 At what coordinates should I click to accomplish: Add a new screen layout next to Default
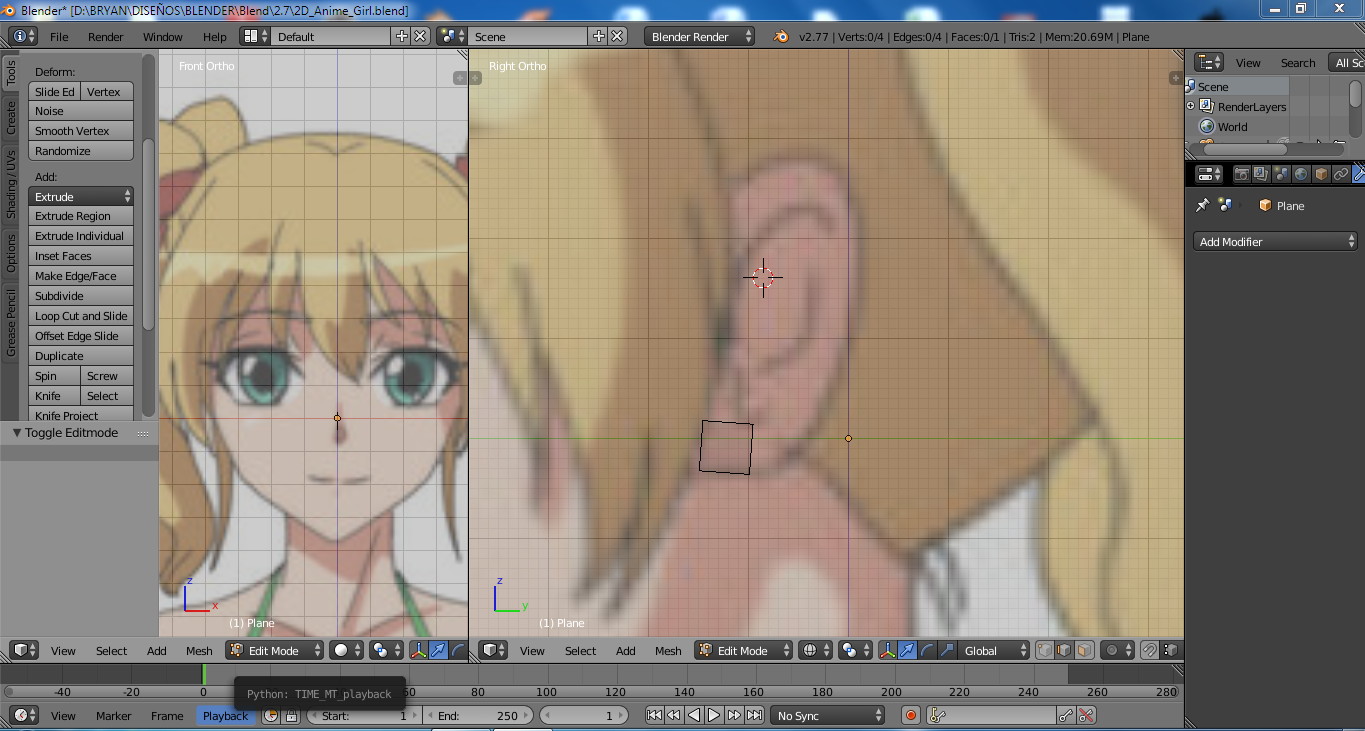tap(402, 36)
